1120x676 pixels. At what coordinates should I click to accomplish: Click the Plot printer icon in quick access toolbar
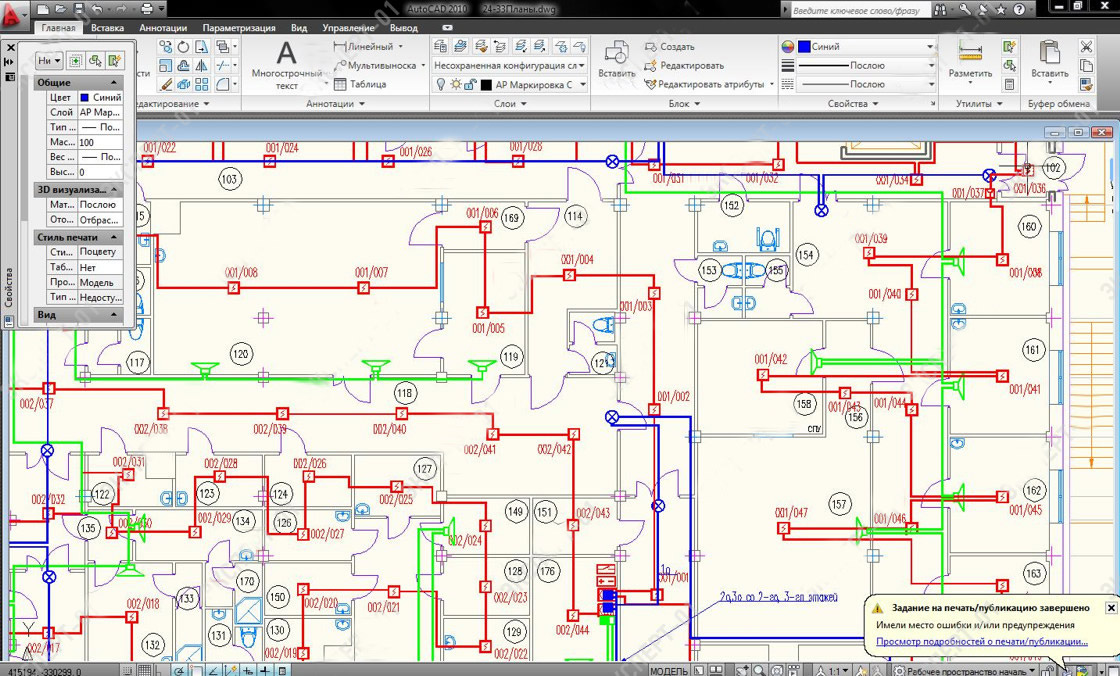(146, 9)
